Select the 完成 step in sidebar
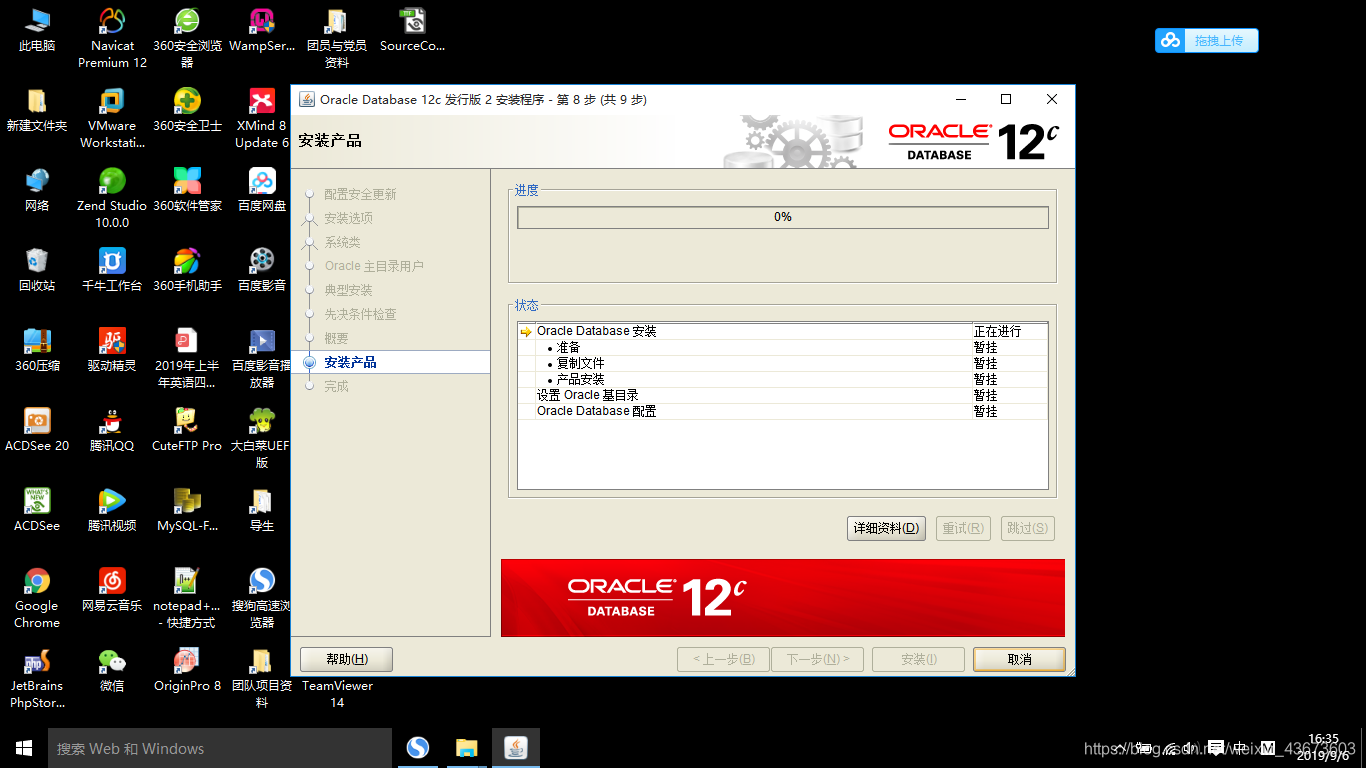This screenshot has width=1366, height=768. (x=336, y=386)
